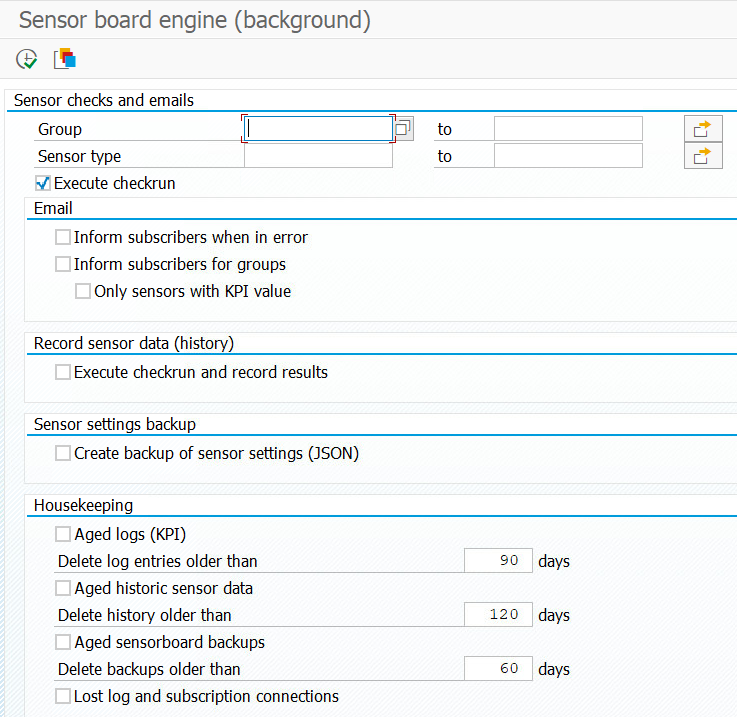Click the Execute (clock with checkmark) icon
This screenshot has width=737, height=717.
[x=27, y=59]
